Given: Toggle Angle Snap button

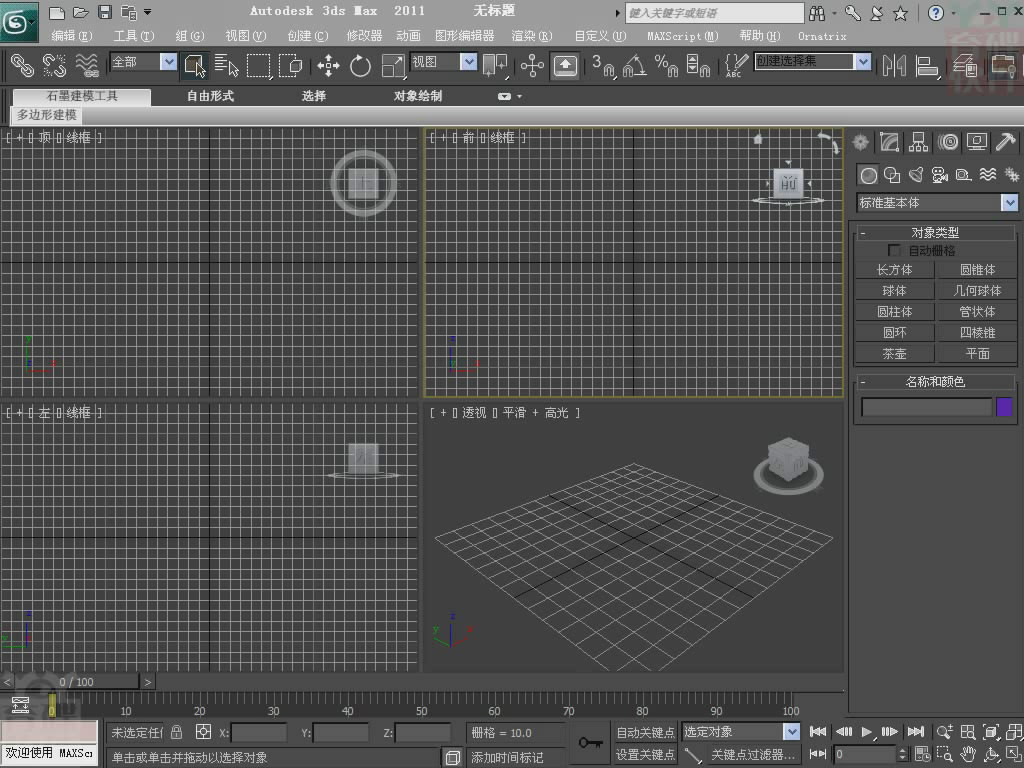Looking at the screenshot, I should tap(634, 65).
